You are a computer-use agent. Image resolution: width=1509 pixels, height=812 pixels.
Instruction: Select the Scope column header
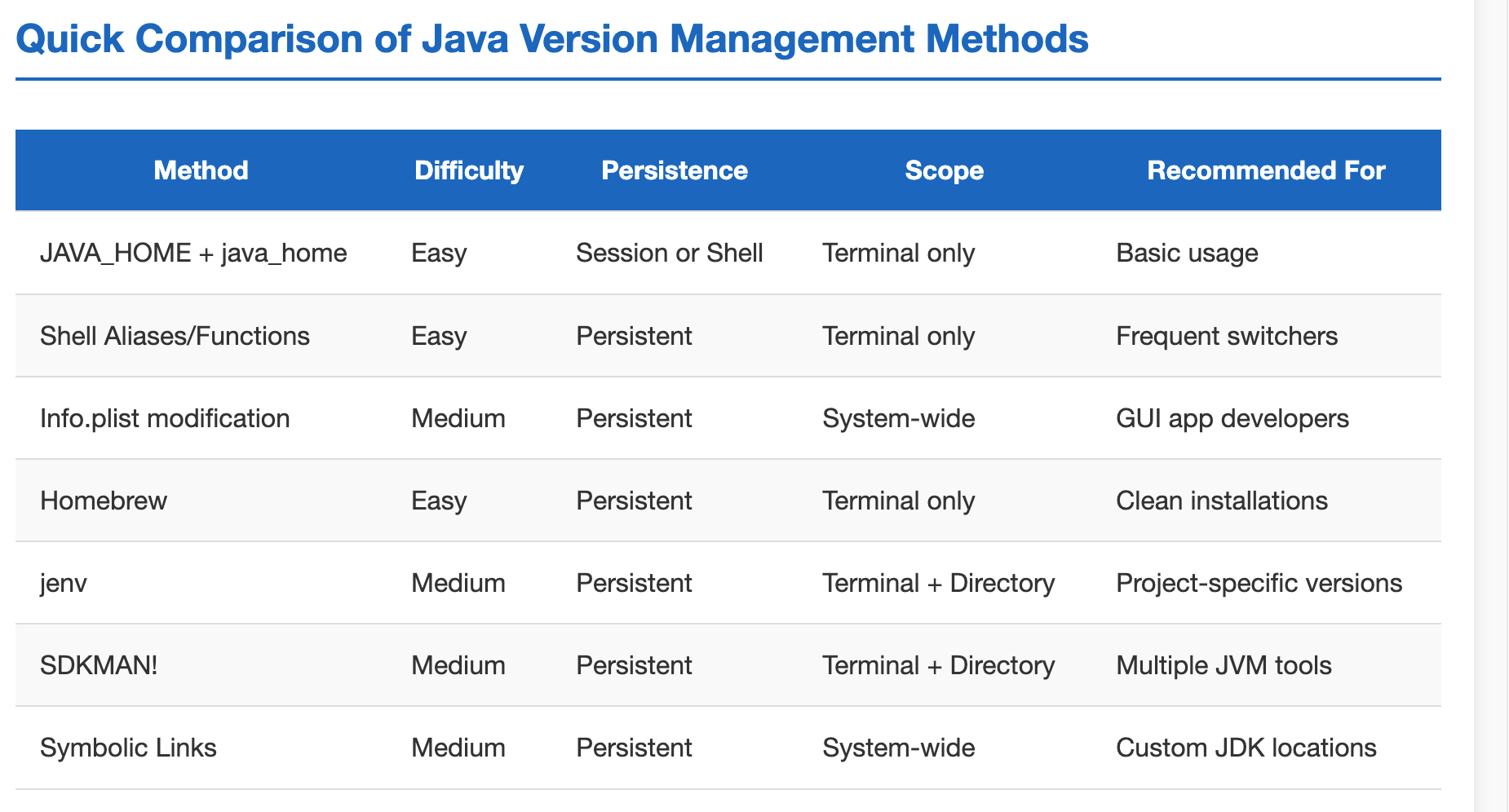click(x=944, y=170)
